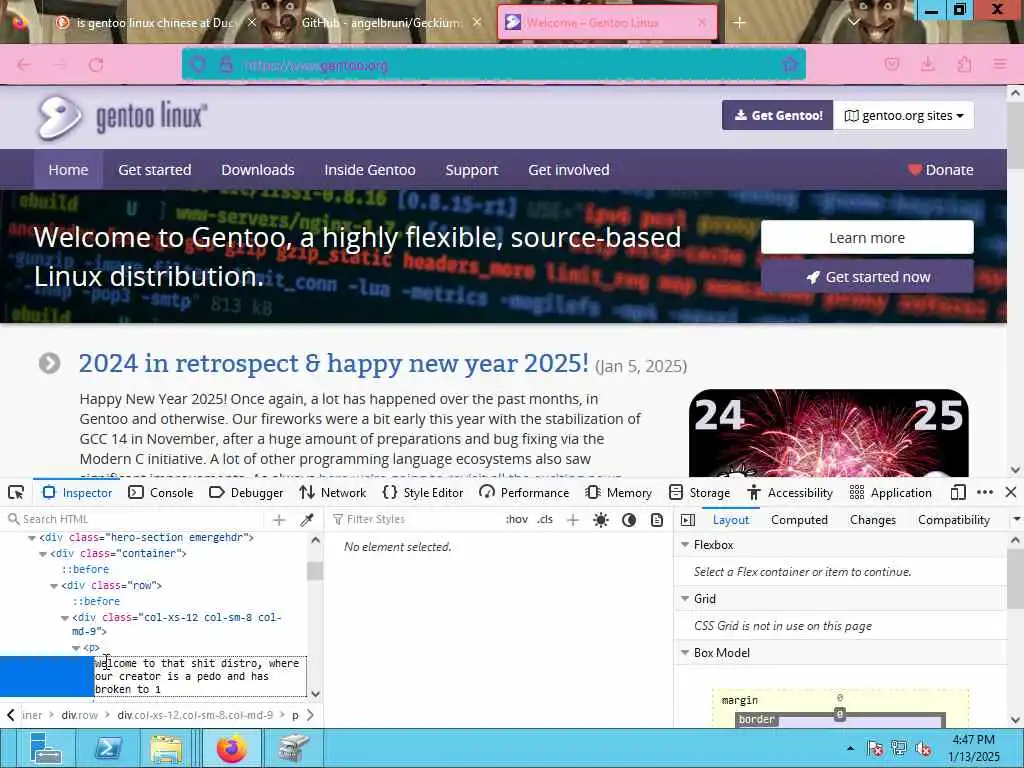This screenshot has height=768, width=1024.
Task: Toggle the .cls classes panel
Action: point(545,519)
